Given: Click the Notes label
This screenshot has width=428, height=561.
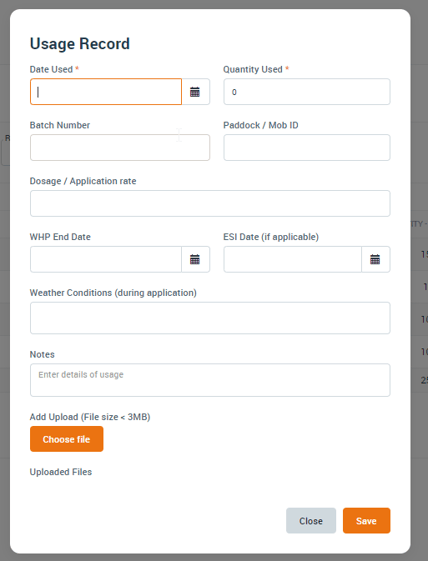Looking at the screenshot, I should pyautogui.click(x=42, y=355).
